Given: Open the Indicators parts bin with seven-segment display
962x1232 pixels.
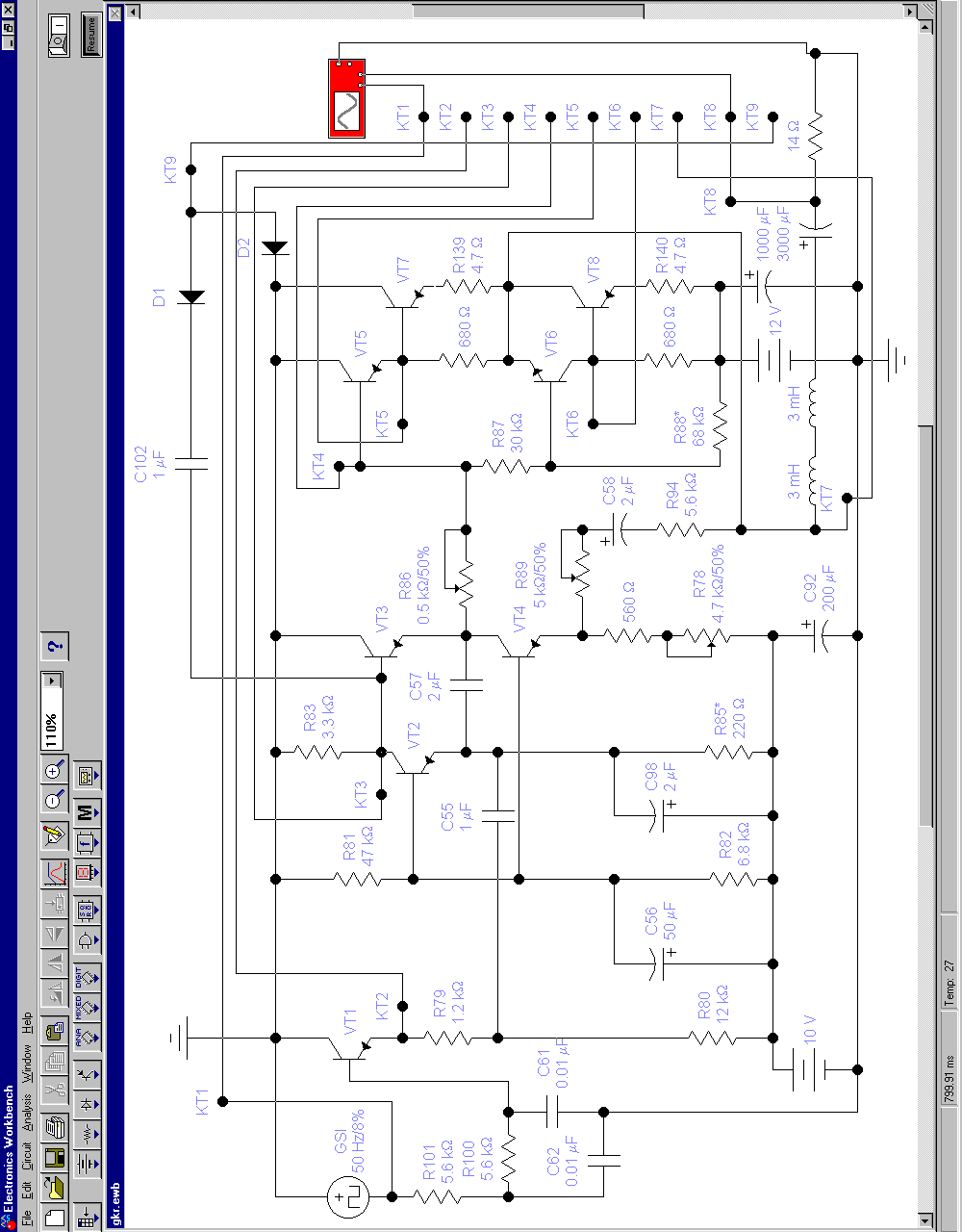Looking at the screenshot, I should pyautogui.click(x=88, y=873).
